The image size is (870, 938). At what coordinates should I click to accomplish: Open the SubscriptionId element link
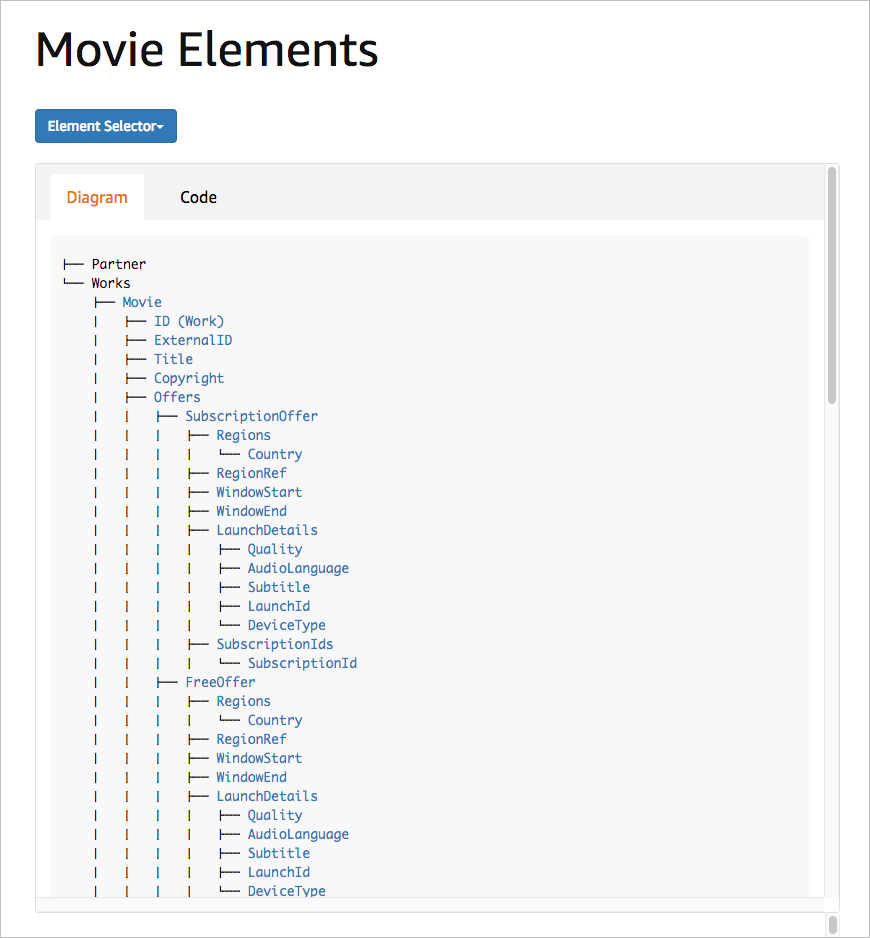pos(302,663)
